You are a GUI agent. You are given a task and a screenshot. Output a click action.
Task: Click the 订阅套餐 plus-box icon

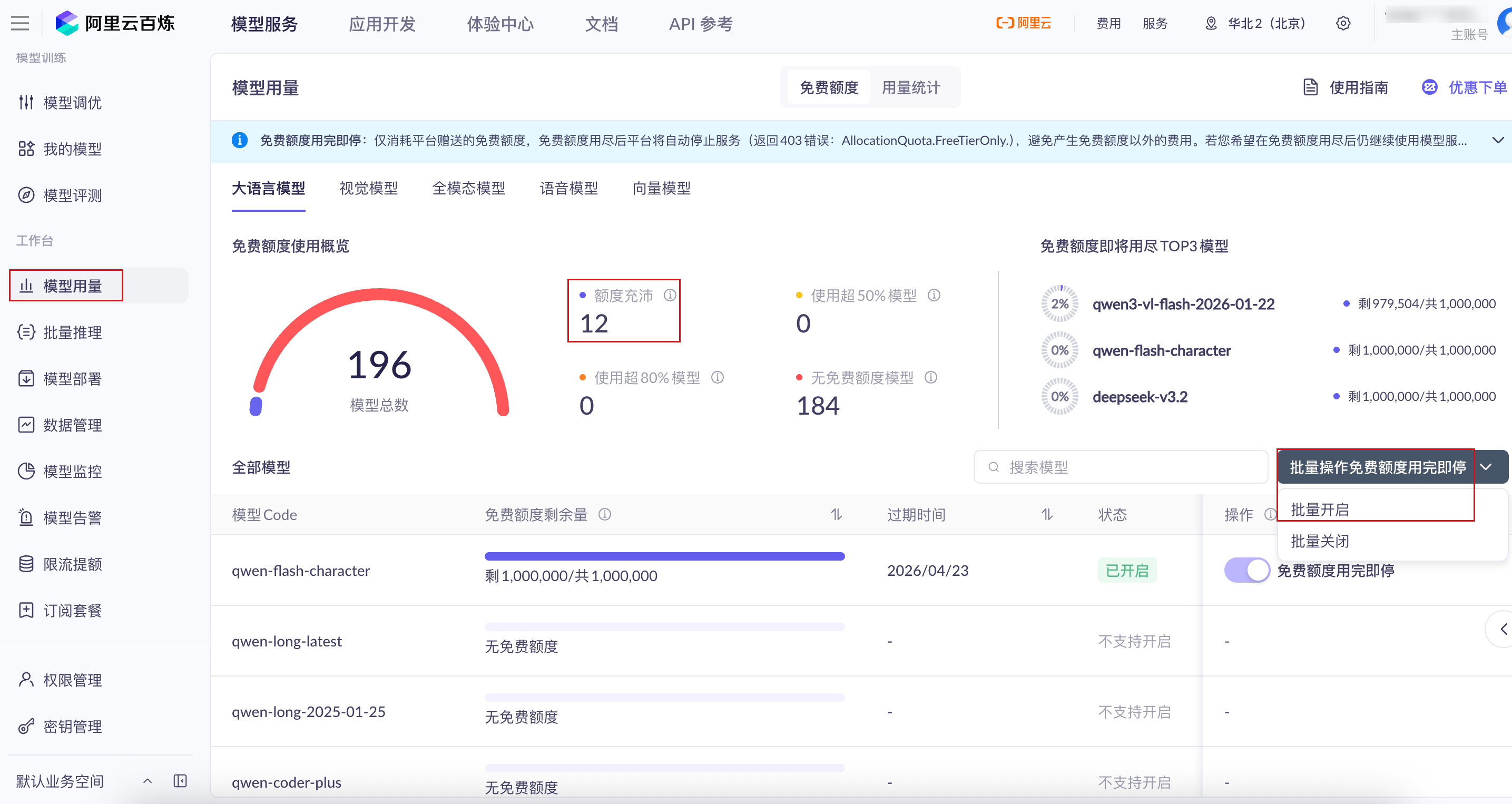[26, 610]
